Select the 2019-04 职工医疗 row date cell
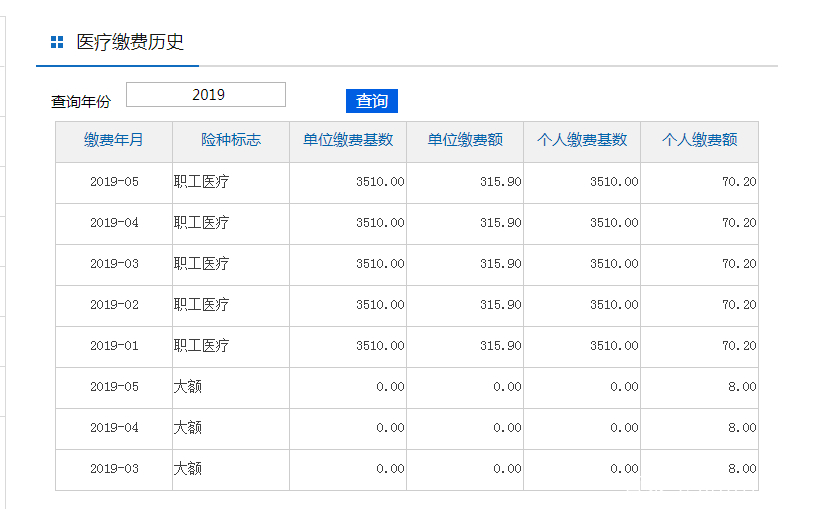This screenshot has width=837, height=509. point(114,222)
